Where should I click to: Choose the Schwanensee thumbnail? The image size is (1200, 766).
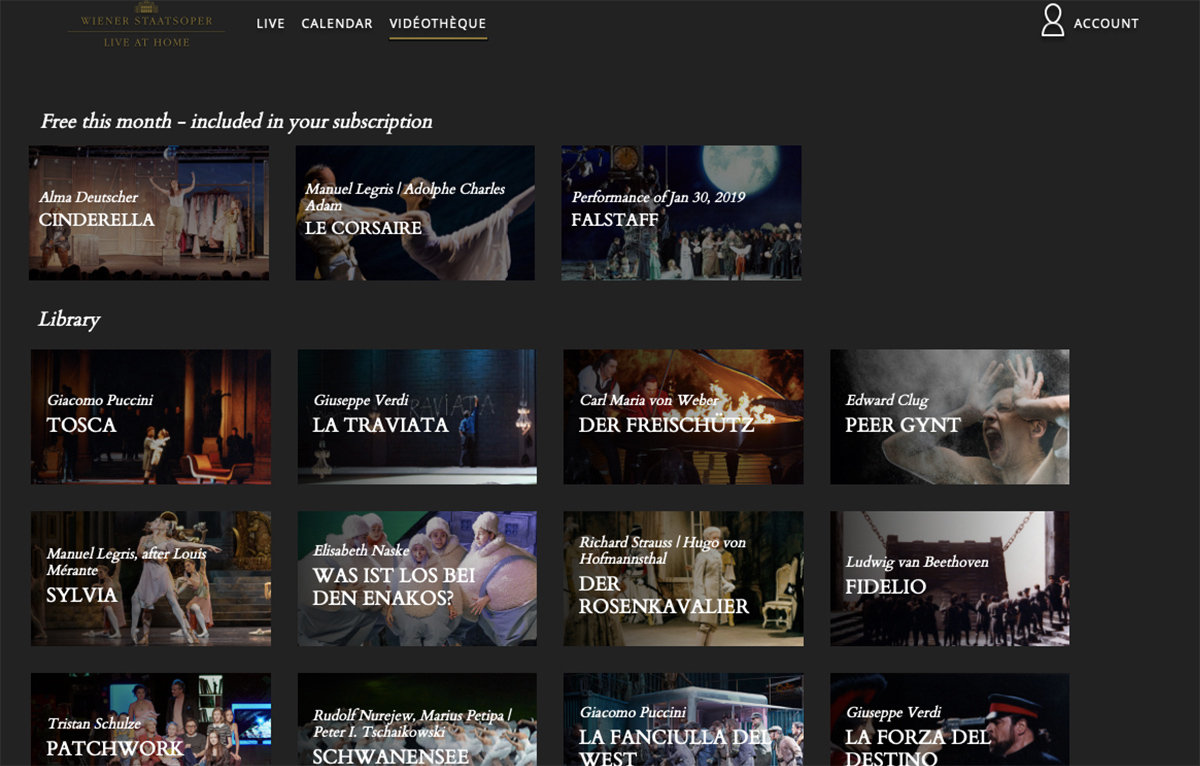417,720
